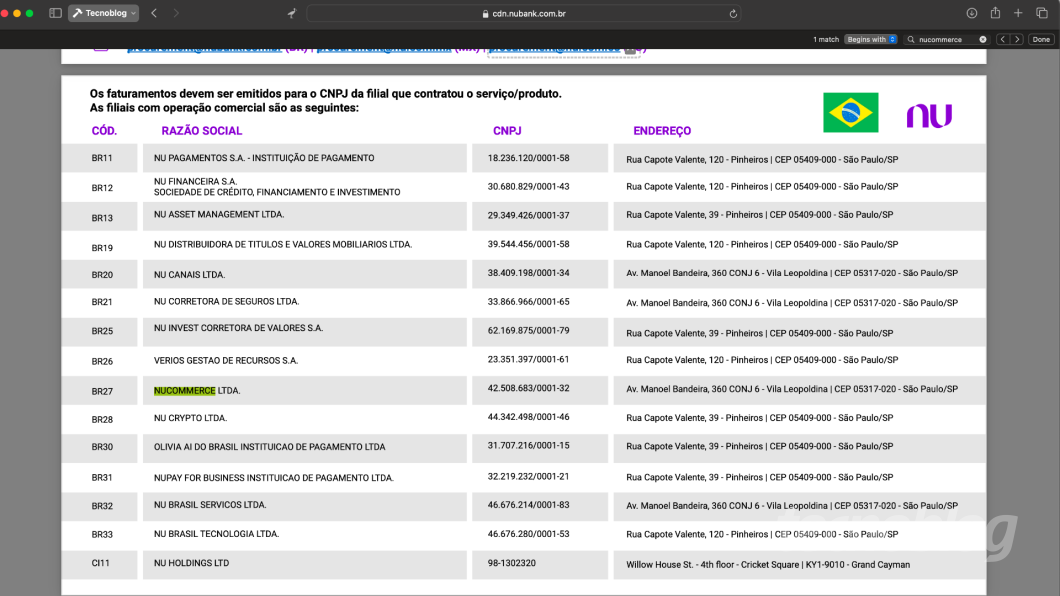Image resolution: width=1060 pixels, height=596 pixels.
Task: Click "NU CORRETORA DE SEGUROS LTDA."
Action: click(x=226, y=301)
